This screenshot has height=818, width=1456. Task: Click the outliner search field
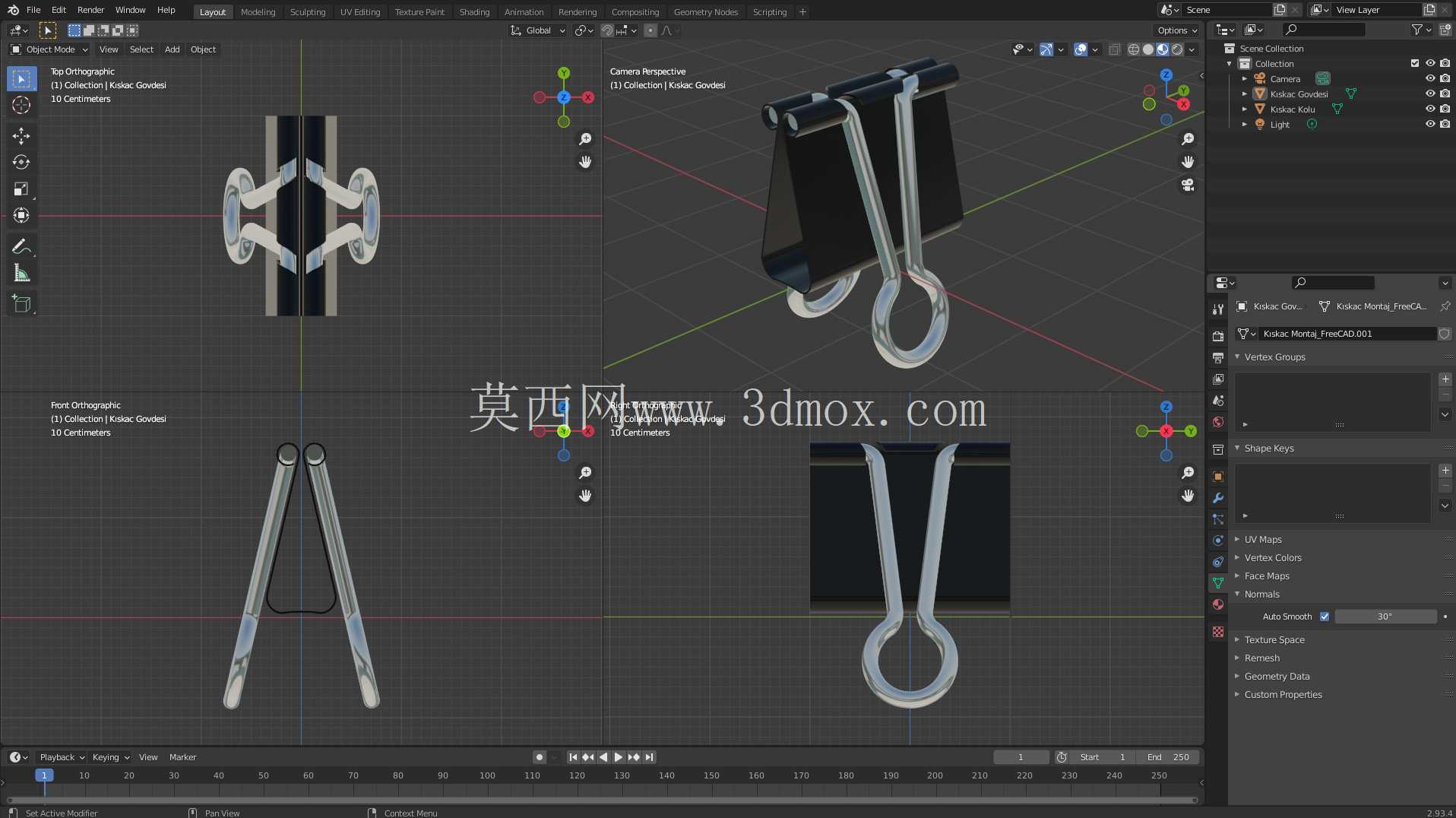(x=1323, y=30)
